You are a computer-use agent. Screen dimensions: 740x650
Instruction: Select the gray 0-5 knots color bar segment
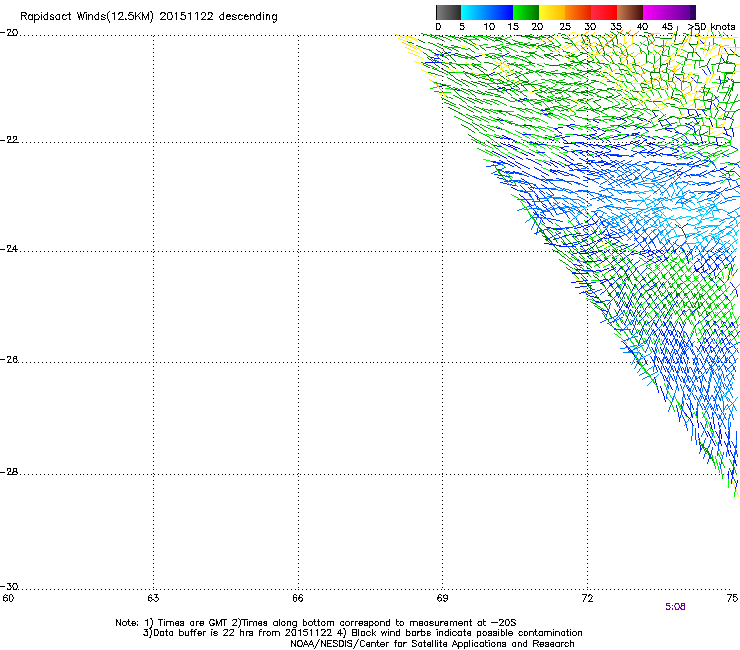[448, 12]
